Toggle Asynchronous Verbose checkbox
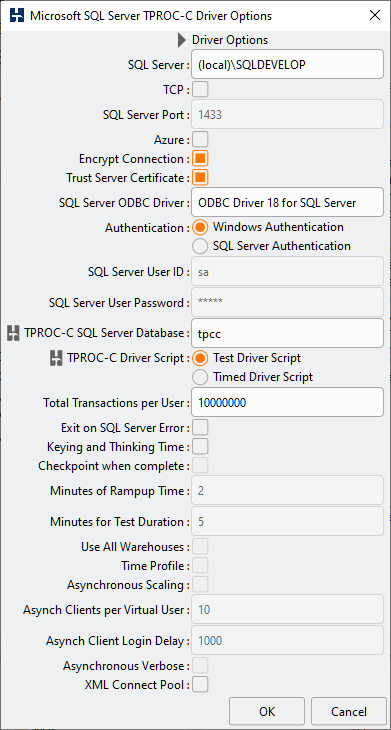The image size is (391, 730). pyautogui.click(x=200, y=665)
